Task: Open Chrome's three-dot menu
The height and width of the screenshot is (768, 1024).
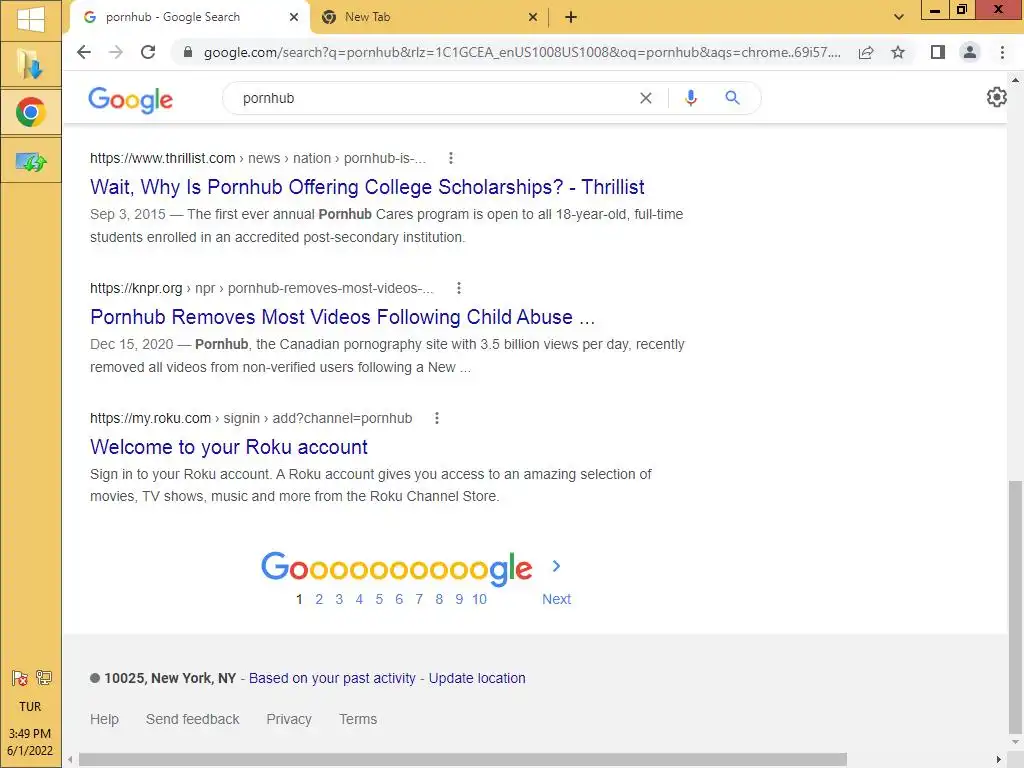Action: click(x=1002, y=52)
